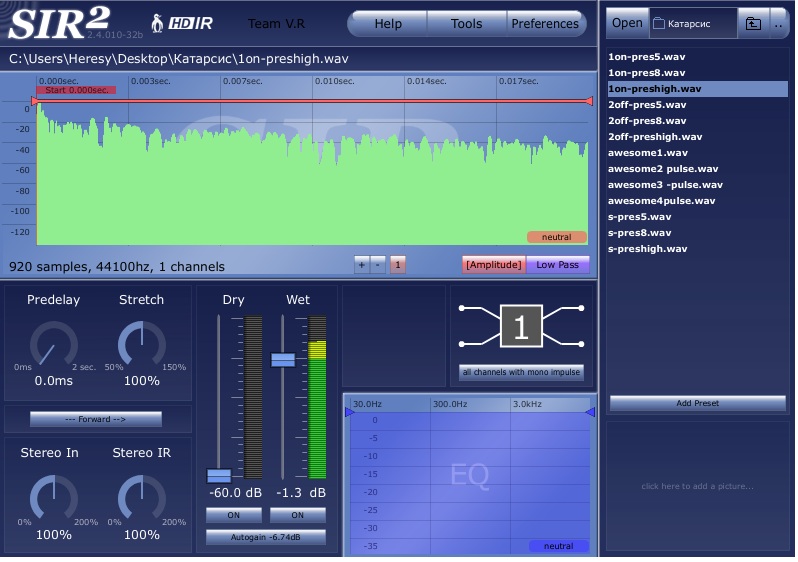Viewport: 798px width, 562px height.
Task: Click the Катарсис folder path field
Action: pos(693,23)
